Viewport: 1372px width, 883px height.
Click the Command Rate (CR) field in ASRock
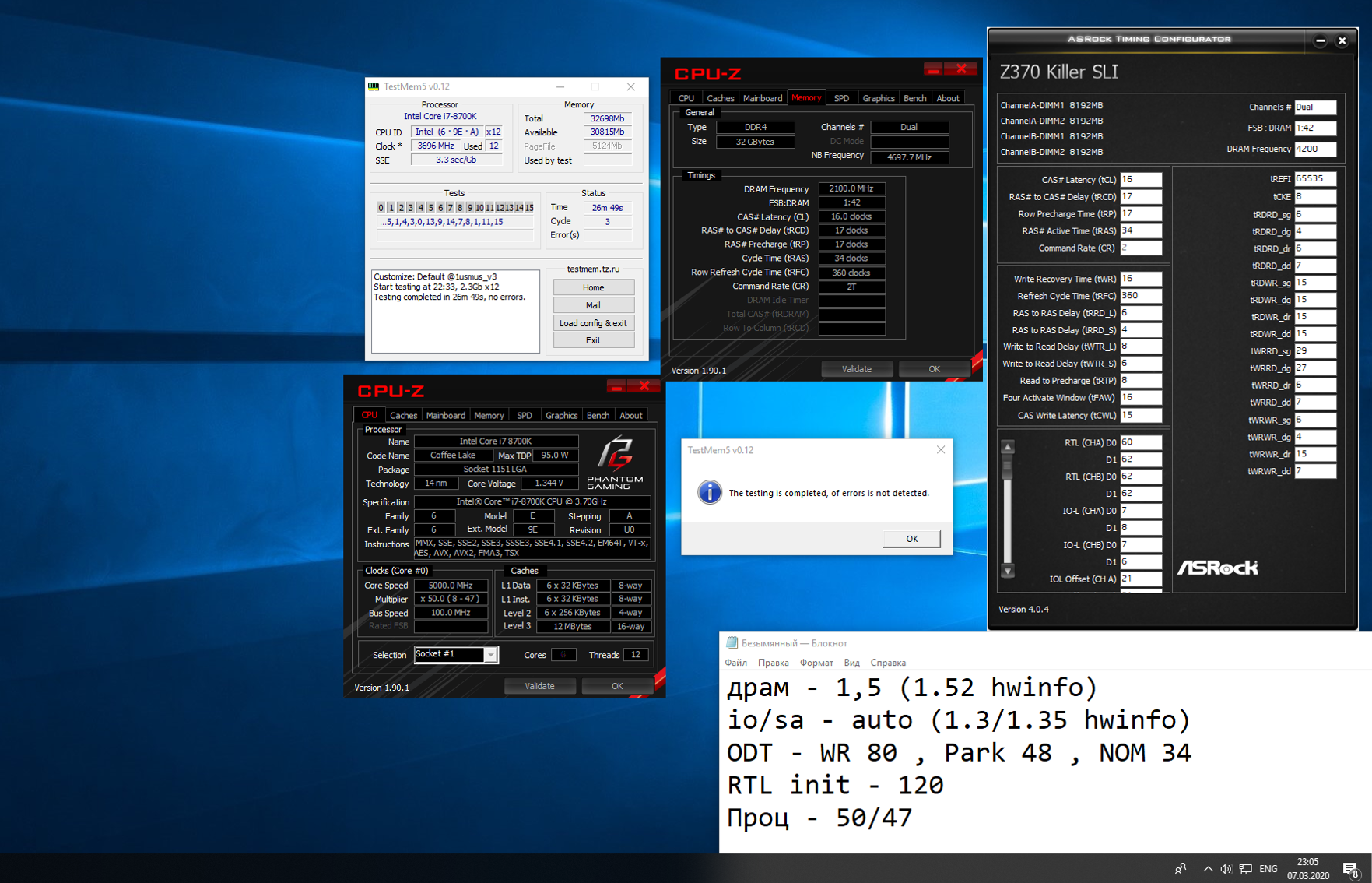tap(1141, 248)
